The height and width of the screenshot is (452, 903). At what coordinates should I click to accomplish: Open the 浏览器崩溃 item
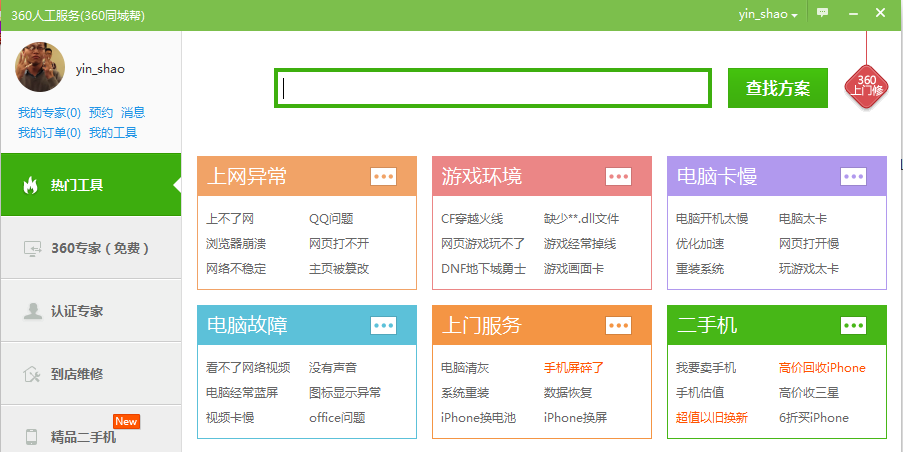tap(236, 244)
